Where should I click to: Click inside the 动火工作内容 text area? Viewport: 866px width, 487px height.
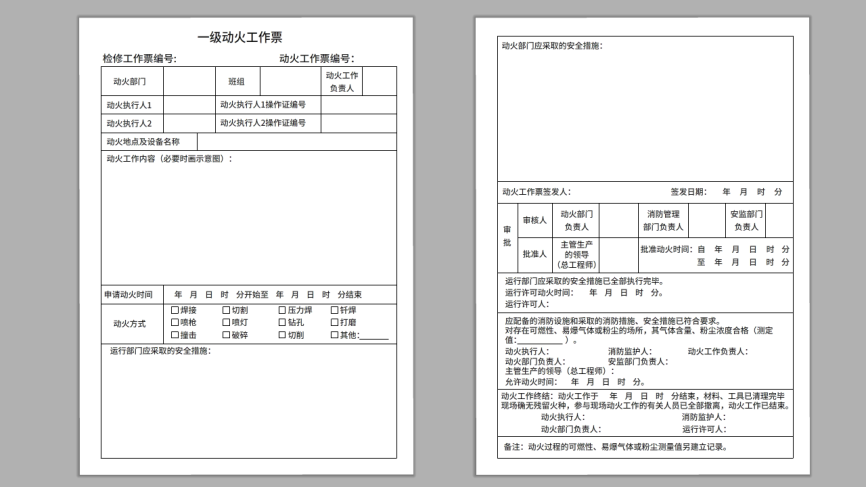pos(248,220)
